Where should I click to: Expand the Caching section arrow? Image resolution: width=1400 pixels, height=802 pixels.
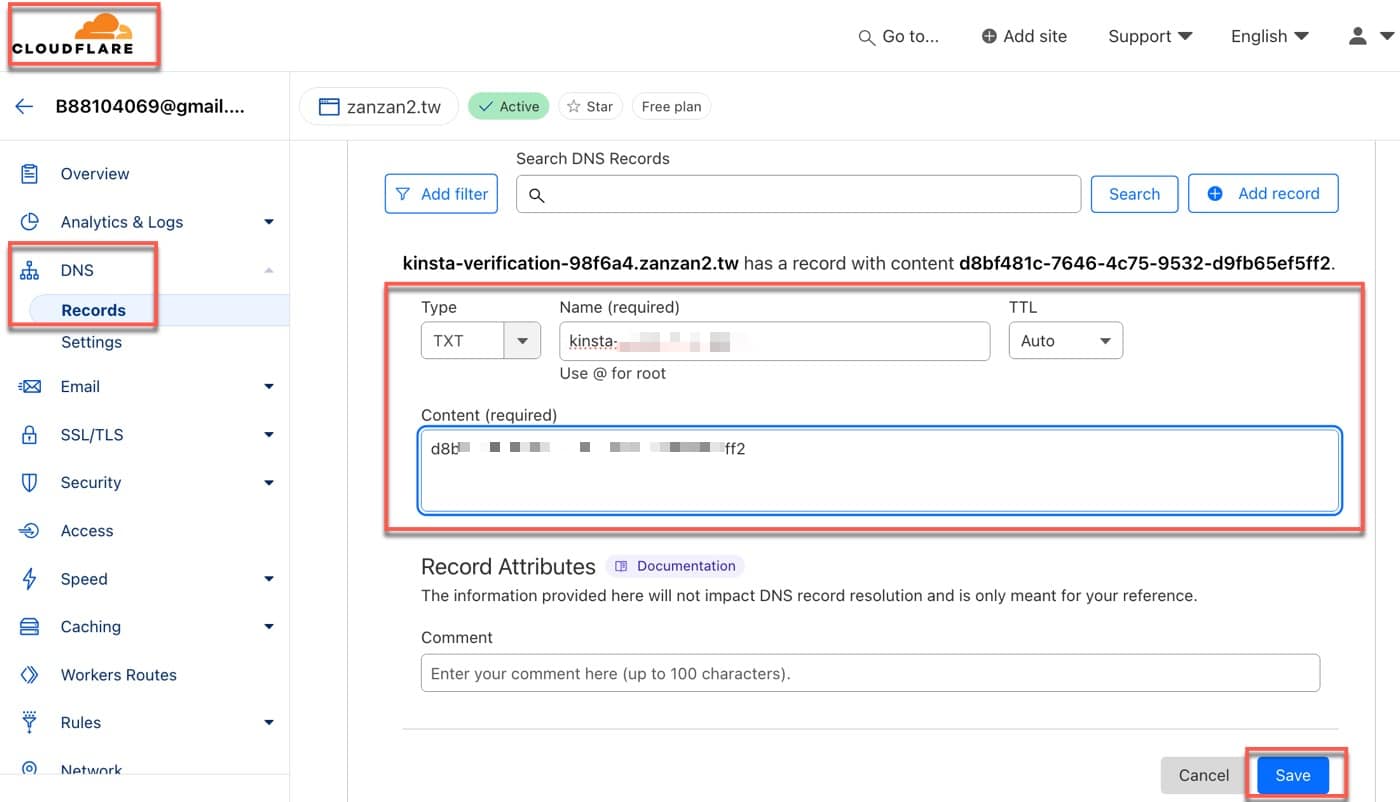[269, 627]
